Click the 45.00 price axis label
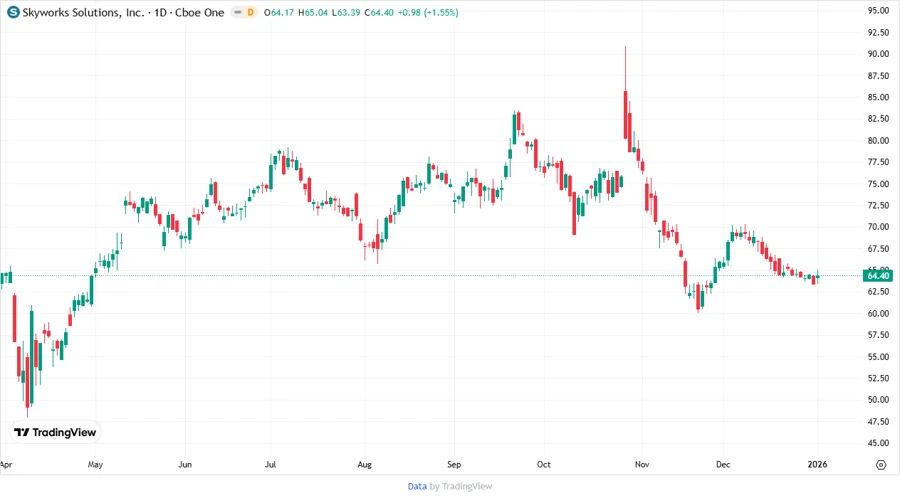 click(878, 443)
